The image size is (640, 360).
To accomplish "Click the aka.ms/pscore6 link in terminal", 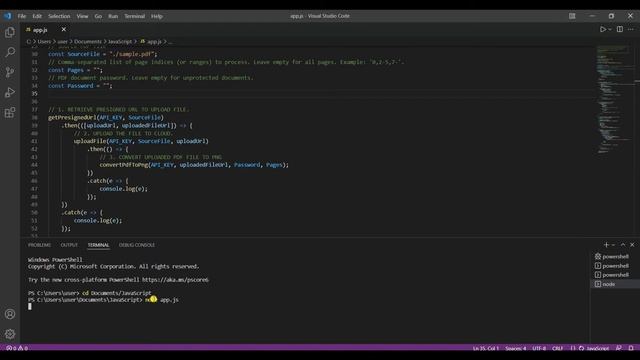I will [175, 280].
